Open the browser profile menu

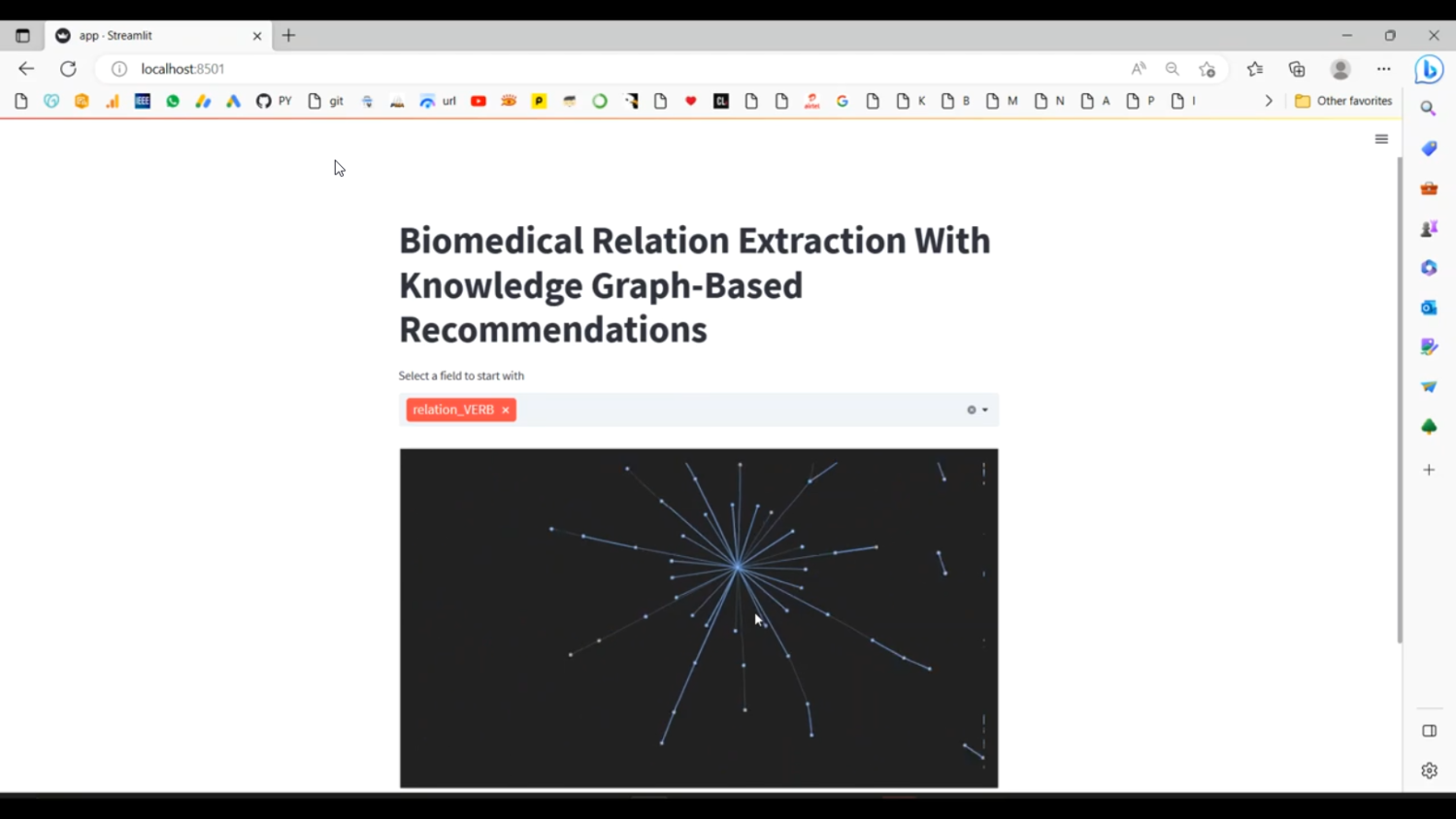click(x=1340, y=69)
